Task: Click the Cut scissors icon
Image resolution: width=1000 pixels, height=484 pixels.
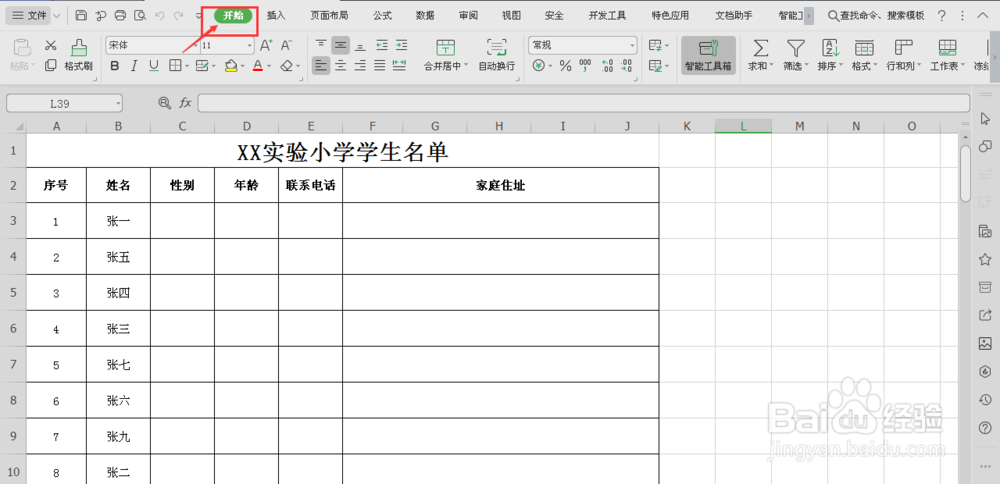Action: 51,46
